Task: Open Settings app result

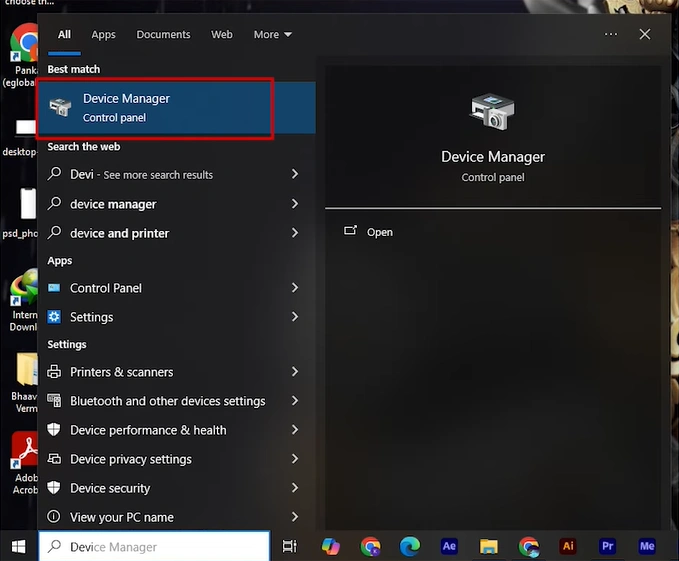Action: coord(91,317)
